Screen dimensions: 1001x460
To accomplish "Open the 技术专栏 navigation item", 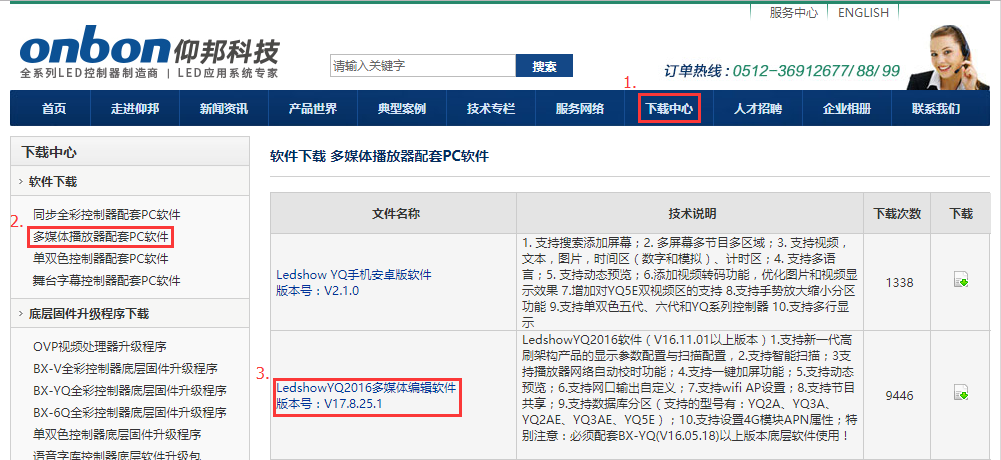I will [491, 109].
